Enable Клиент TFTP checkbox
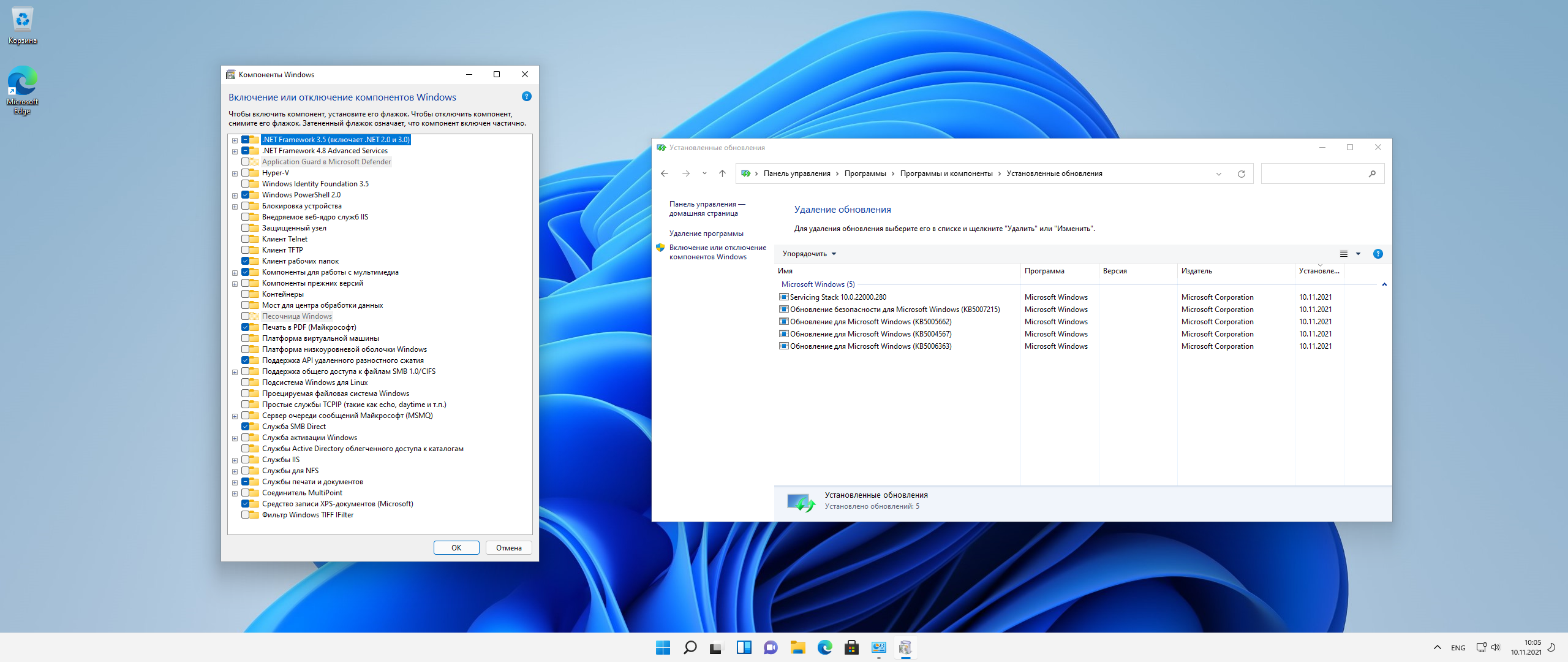This screenshot has height=662, width=1568. click(245, 250)
